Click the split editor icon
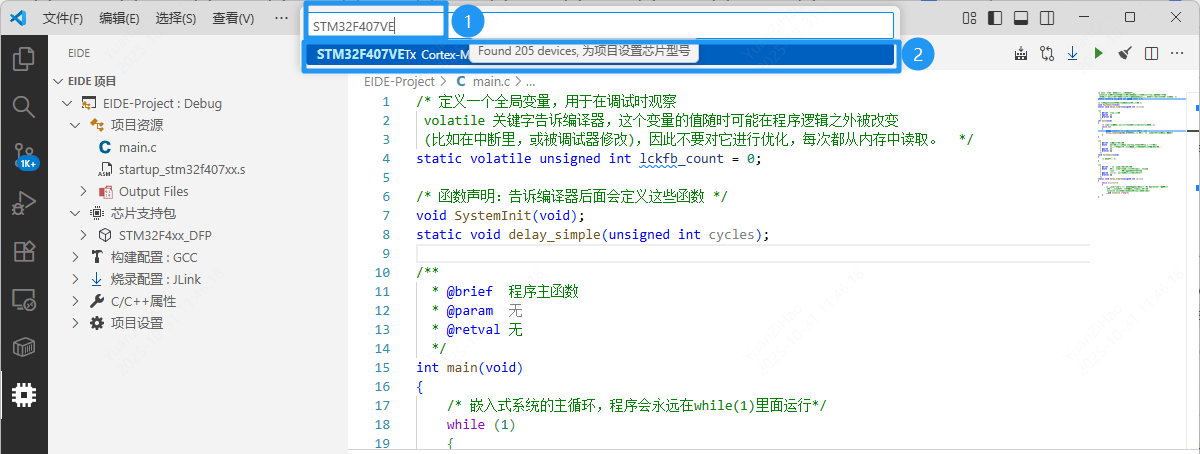The width and height of the screenshot is (1200, 454). (x=1151, y=53)
